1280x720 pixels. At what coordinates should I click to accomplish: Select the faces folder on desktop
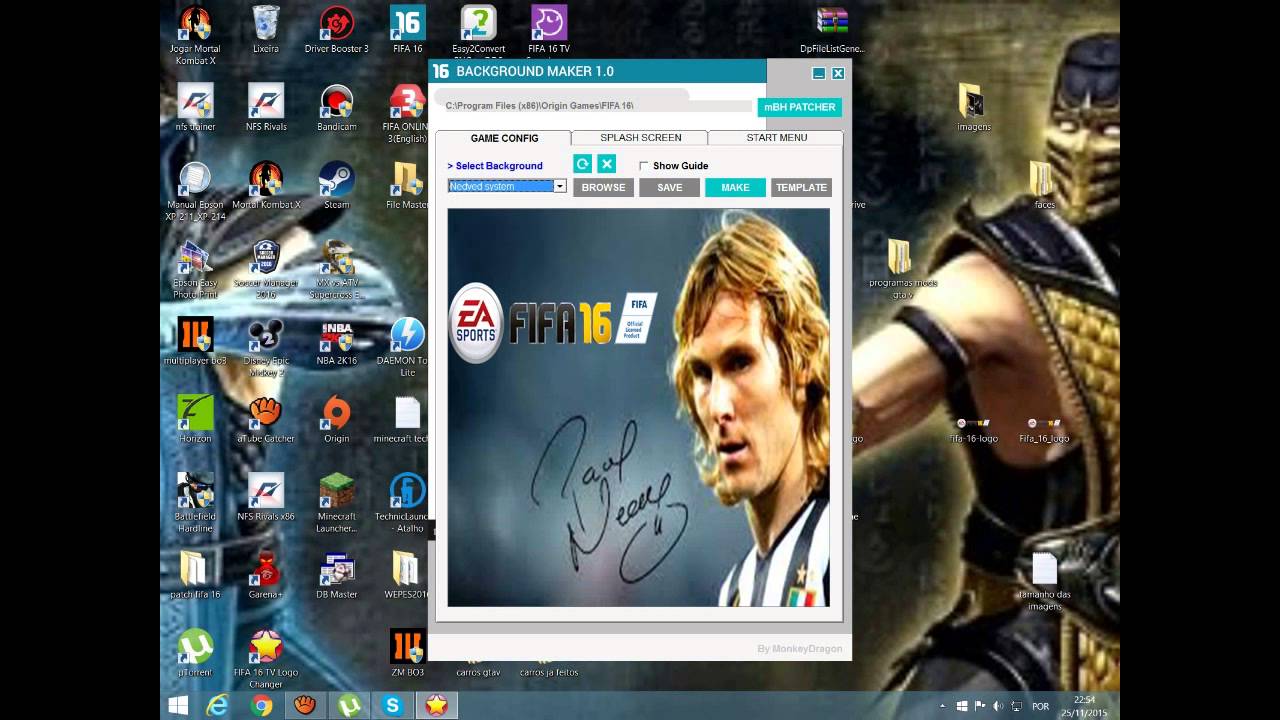1044,186
